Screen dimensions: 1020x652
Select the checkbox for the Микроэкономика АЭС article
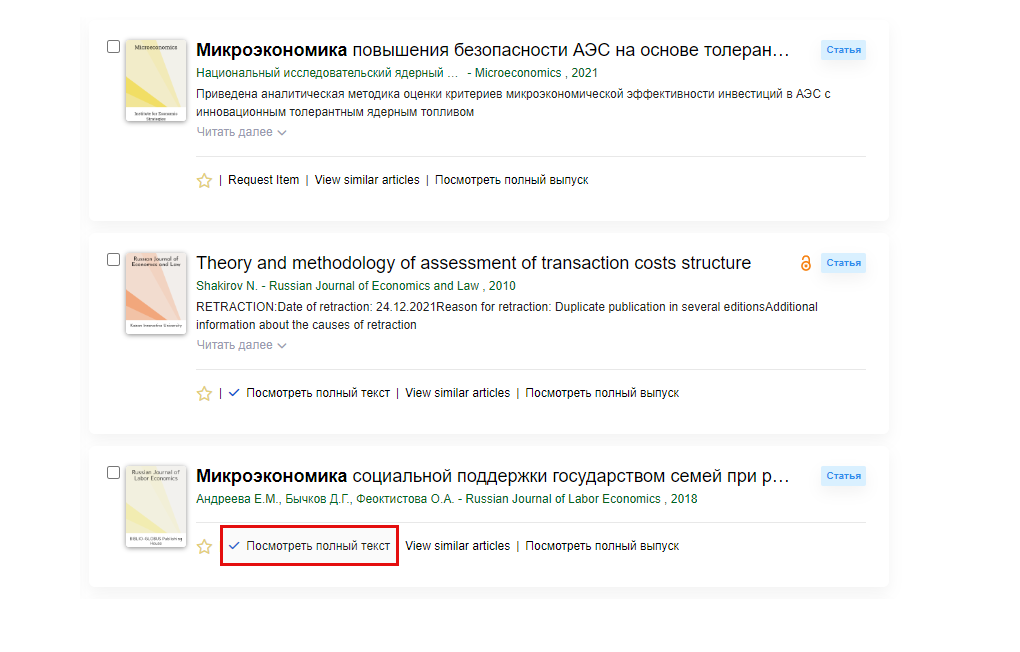tap(113, 47)
